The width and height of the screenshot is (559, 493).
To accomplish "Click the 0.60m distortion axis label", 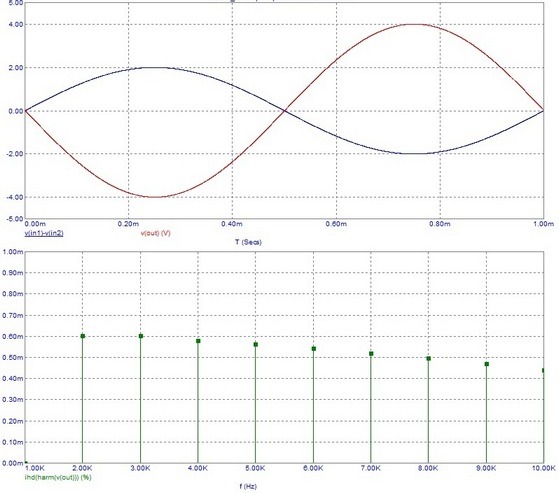I will coord(12,337).
